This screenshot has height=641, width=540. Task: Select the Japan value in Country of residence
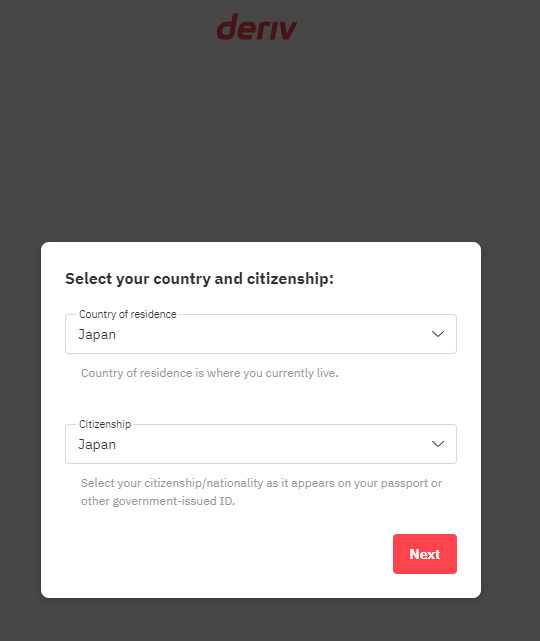(97, 334)
